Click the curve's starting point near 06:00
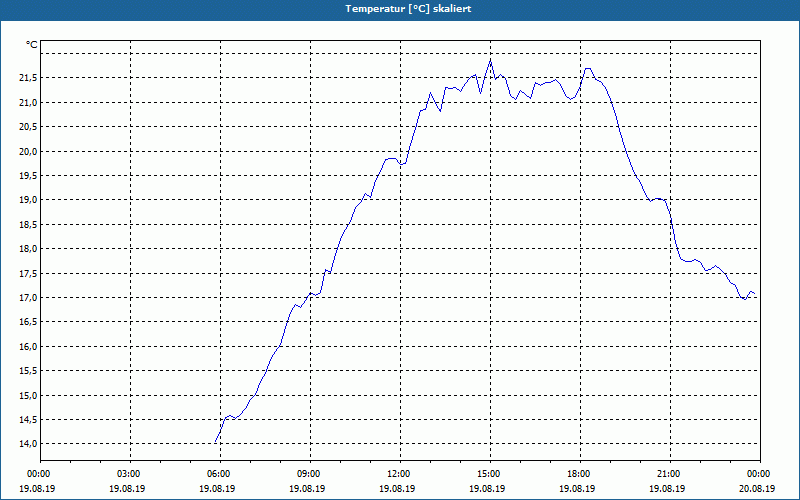This screenshot has width=800, height=500. coord(215,441)
